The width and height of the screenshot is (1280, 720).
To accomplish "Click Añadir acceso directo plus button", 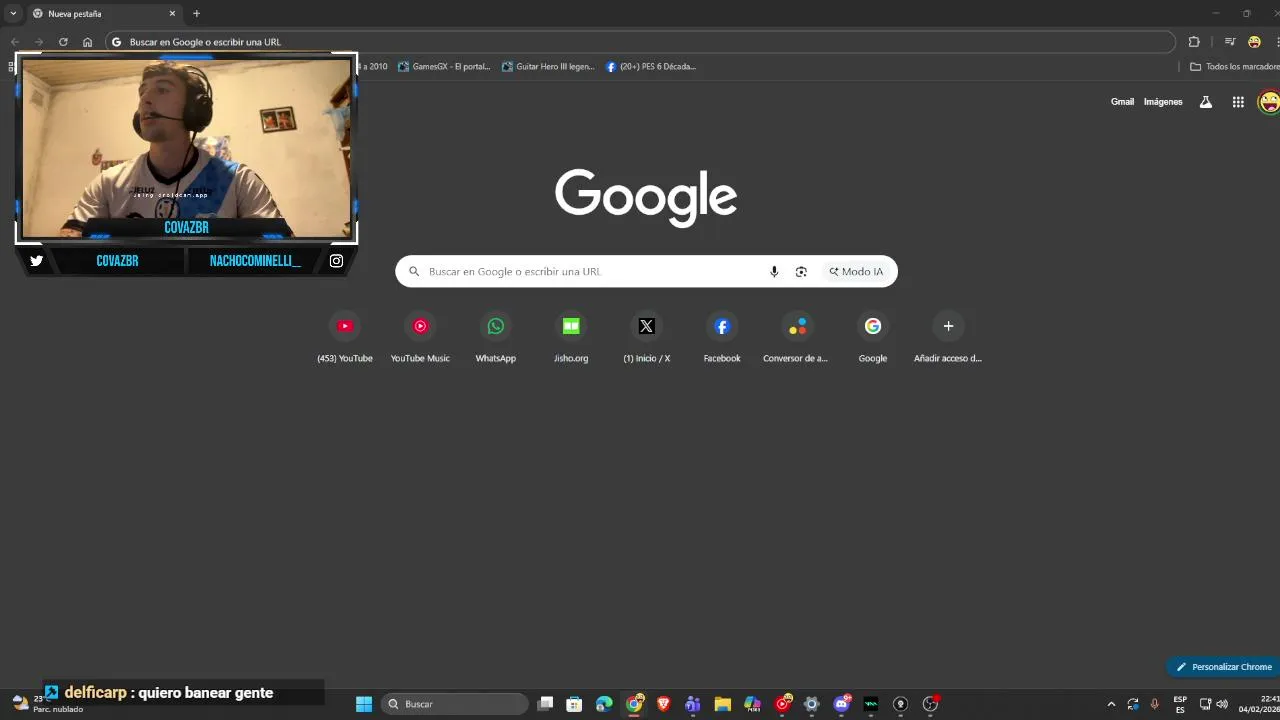I will coord(948,326).
